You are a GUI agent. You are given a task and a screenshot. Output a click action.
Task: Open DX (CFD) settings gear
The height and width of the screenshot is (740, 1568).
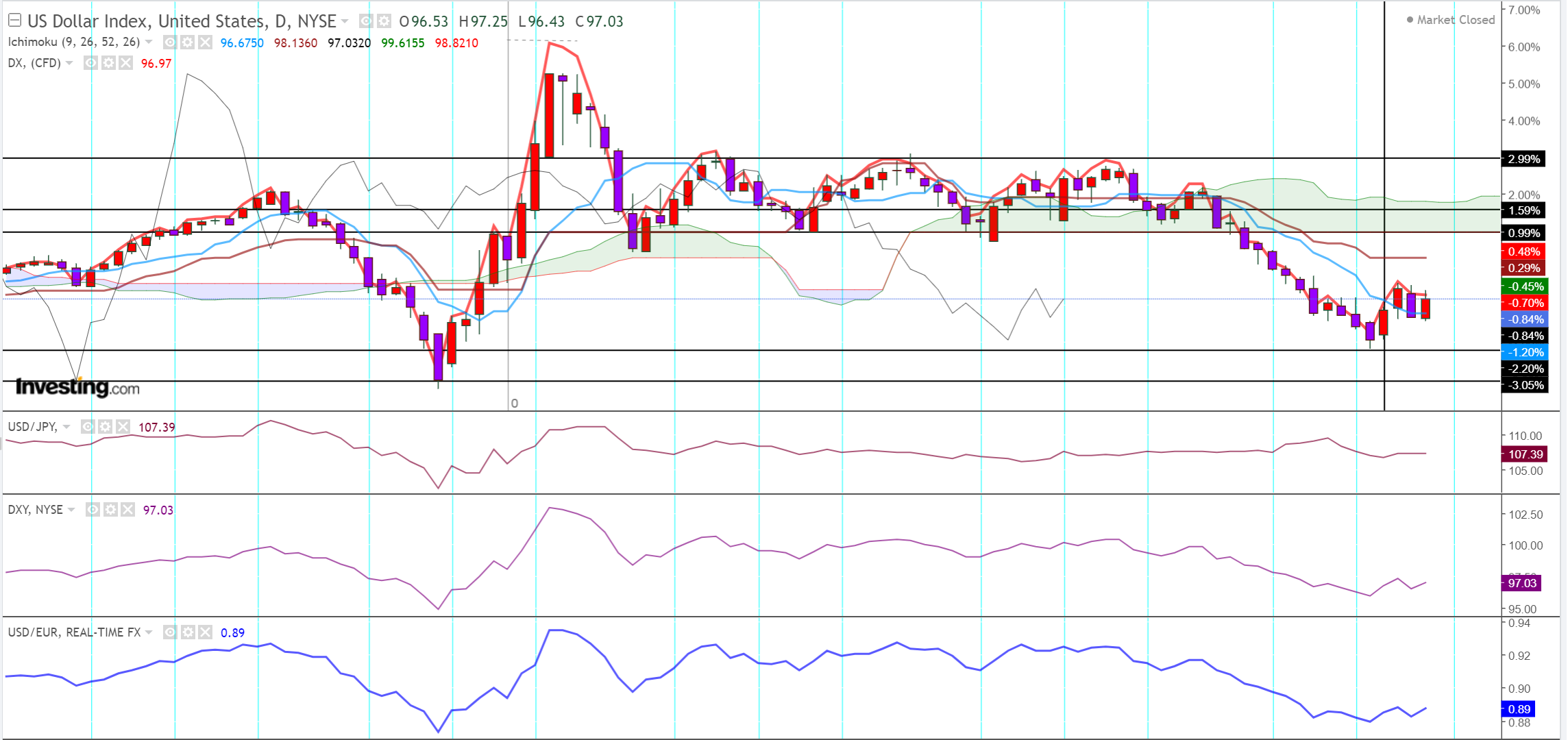pos(108,63)
